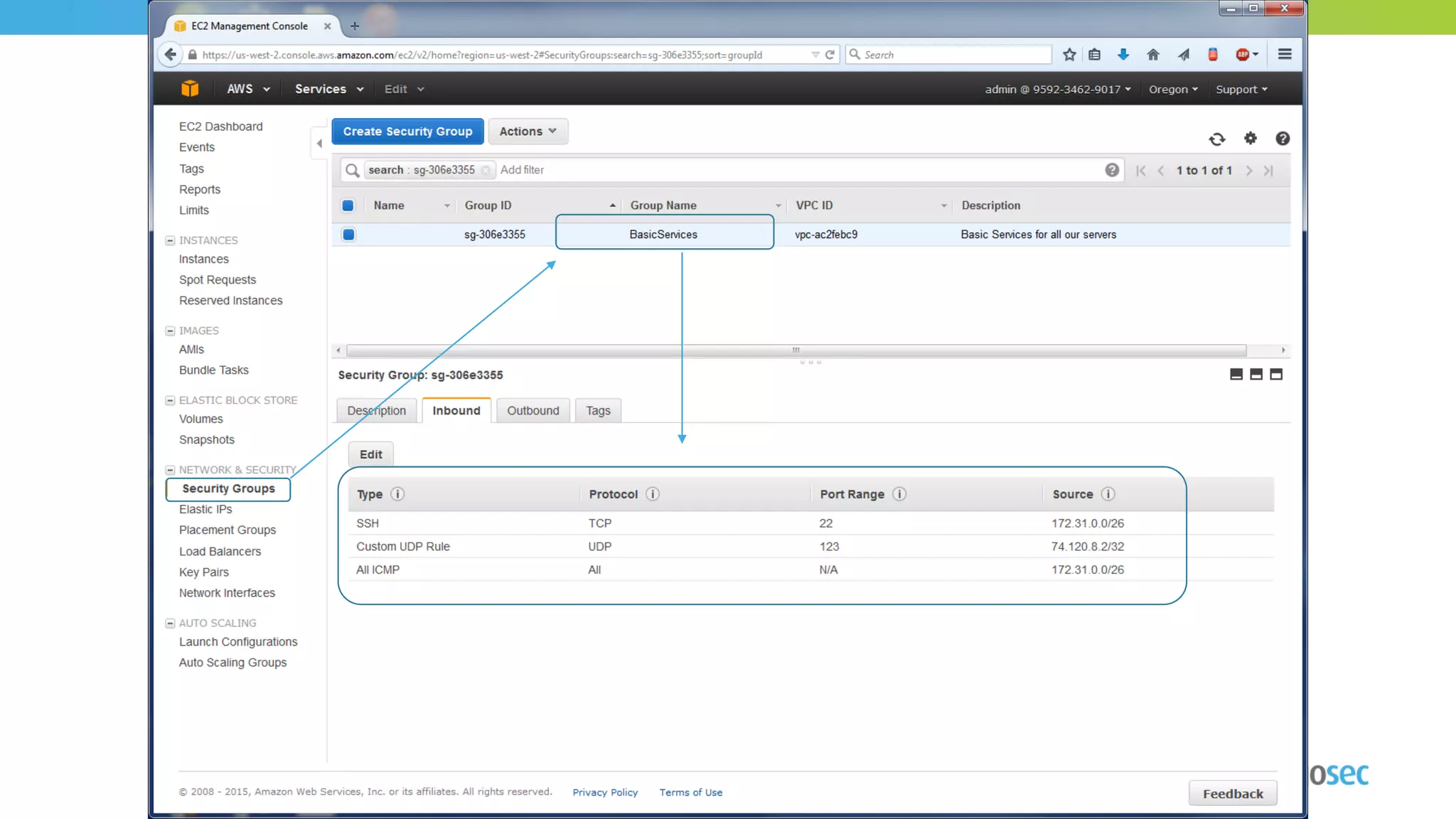Maximize the details pane using rightmost layout icon
The height and width of the screenshot is (819, 1456).
tap(1276, 375)
